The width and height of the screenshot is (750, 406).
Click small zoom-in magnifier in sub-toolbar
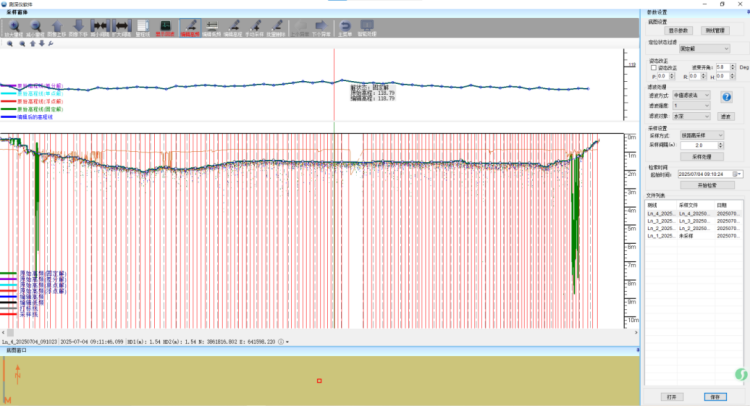click(x=10, y=44)
